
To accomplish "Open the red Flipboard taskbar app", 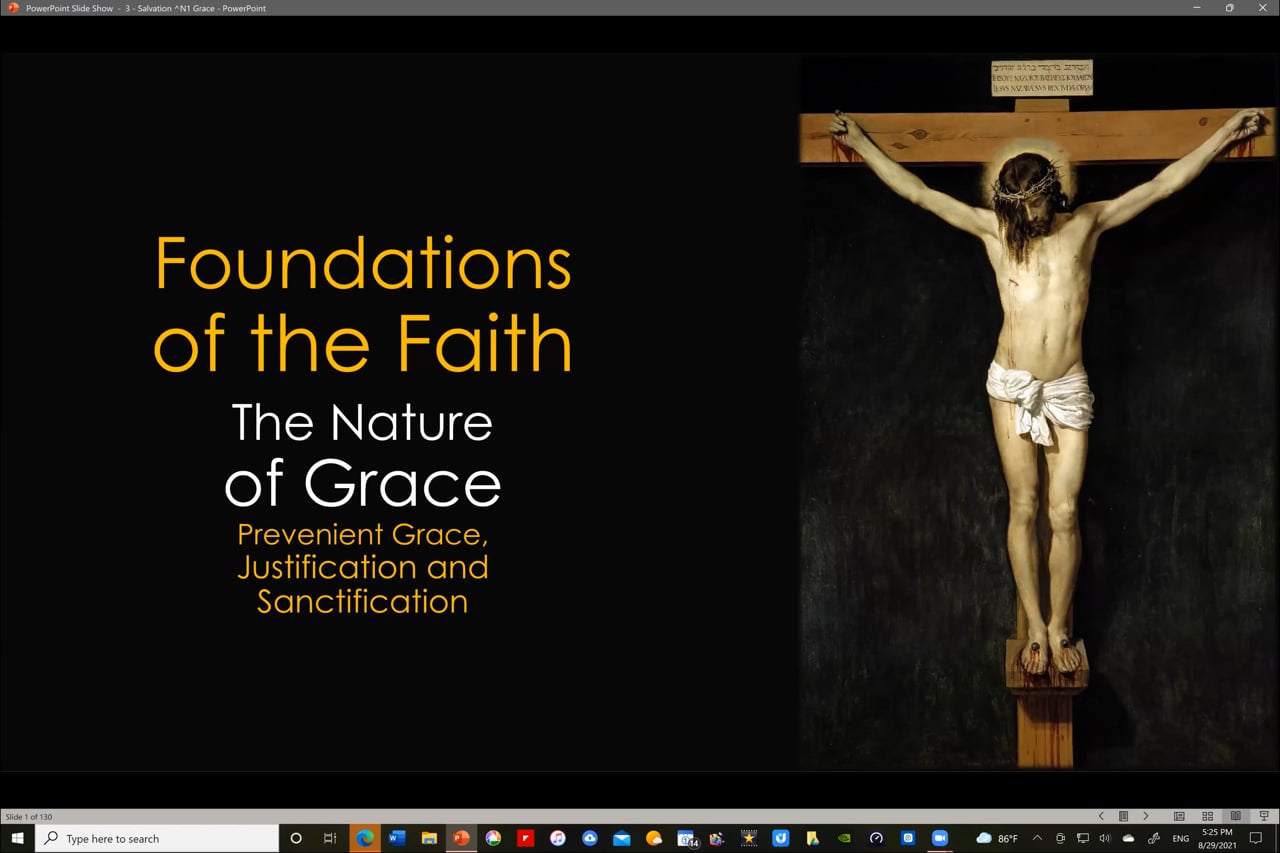I will coord(525,838).
